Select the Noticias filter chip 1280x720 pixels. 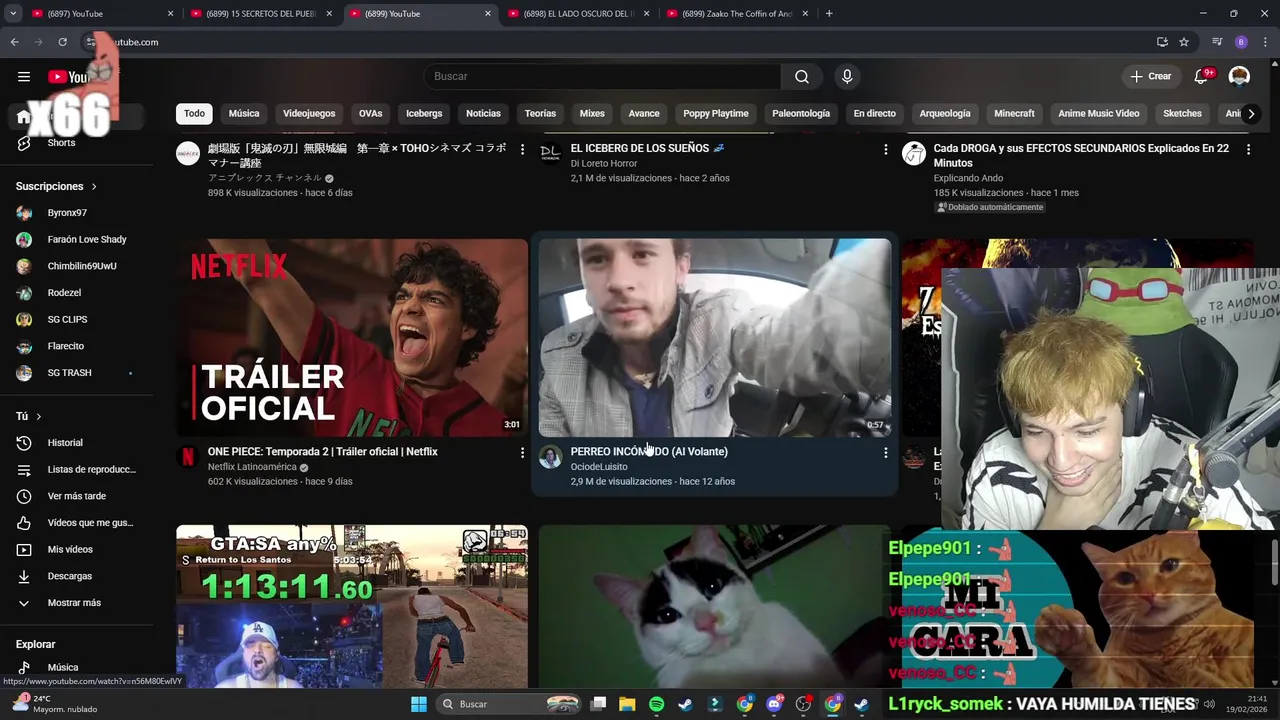483,114
